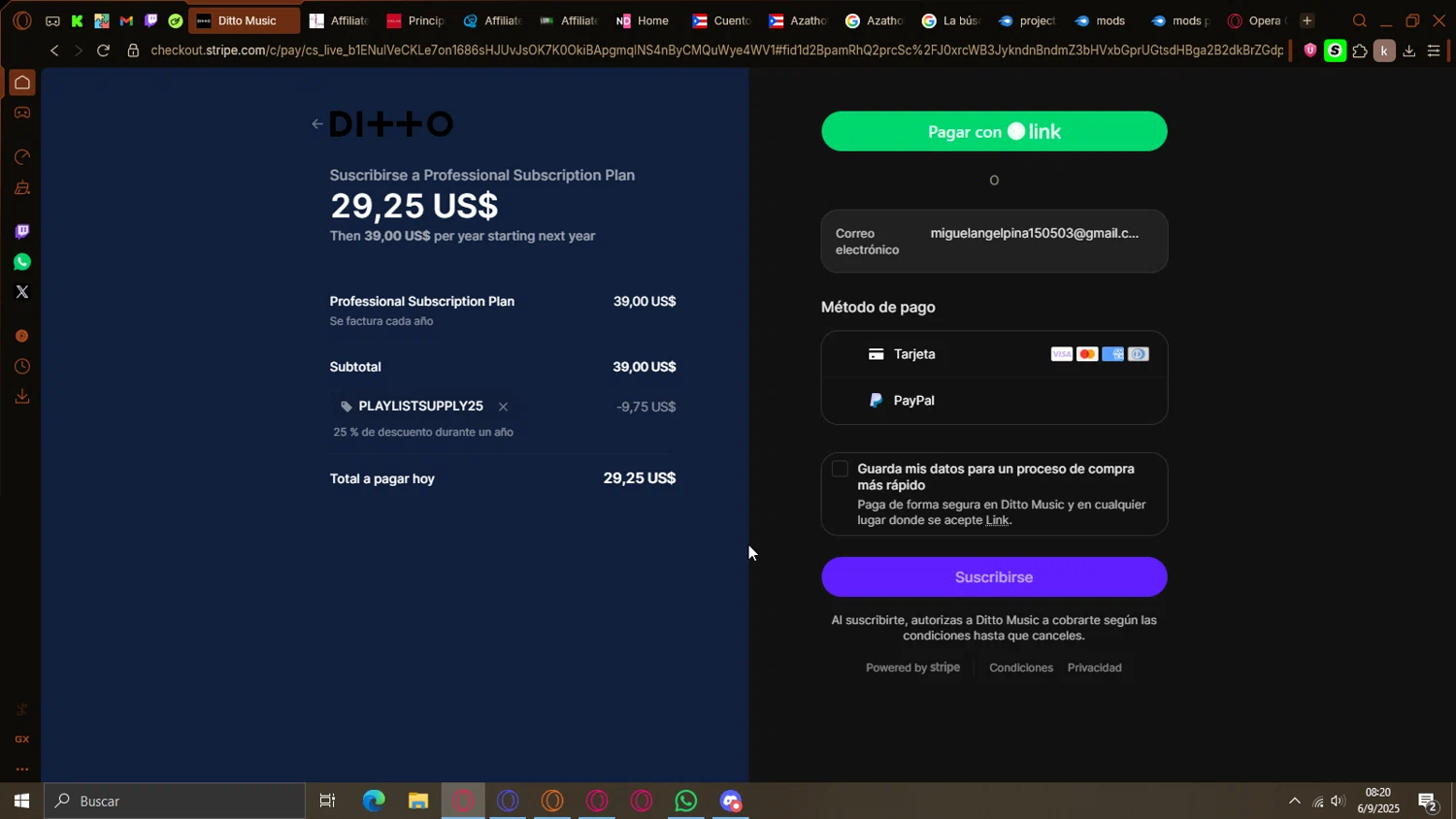The image size is (1456, 819).
Task: Reload the checkout page
Action: point(103,50)
